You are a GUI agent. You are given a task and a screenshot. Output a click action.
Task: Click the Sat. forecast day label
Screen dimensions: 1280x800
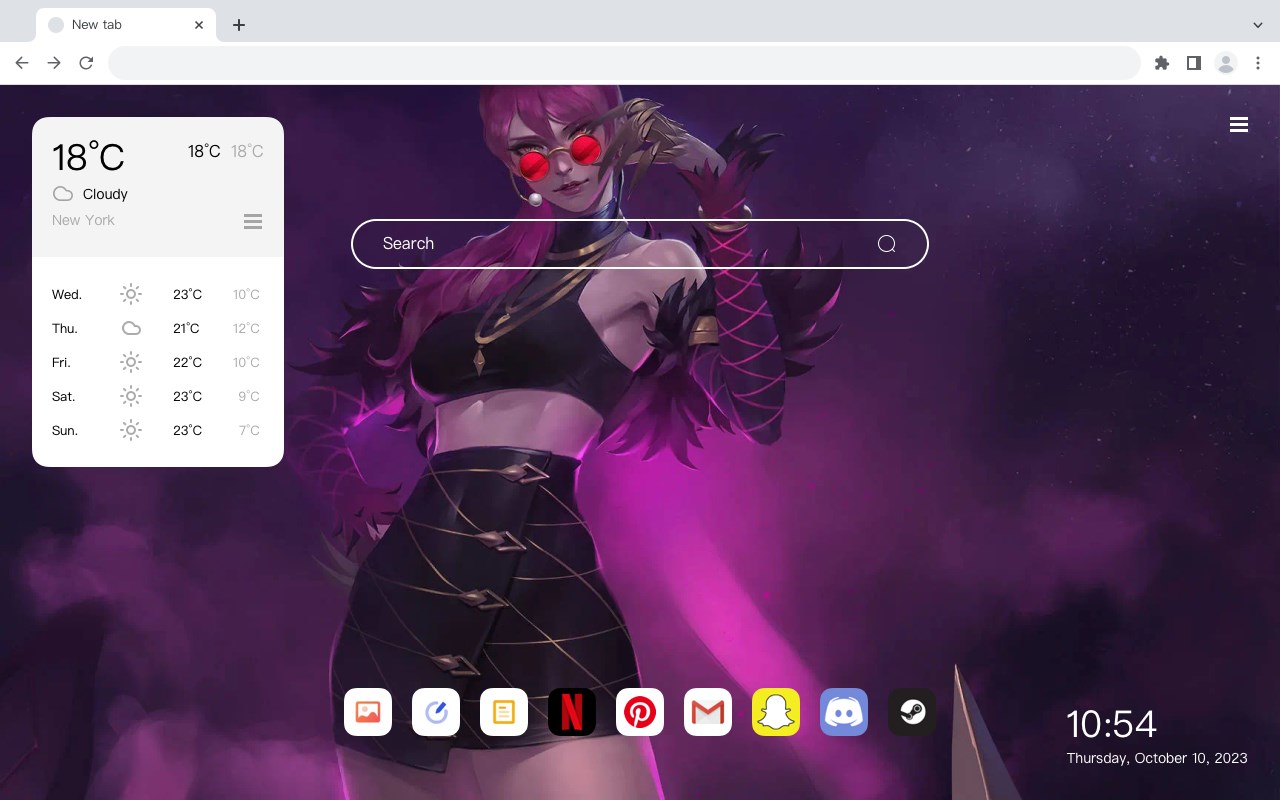pyautogui.click(x=64, y=396)
